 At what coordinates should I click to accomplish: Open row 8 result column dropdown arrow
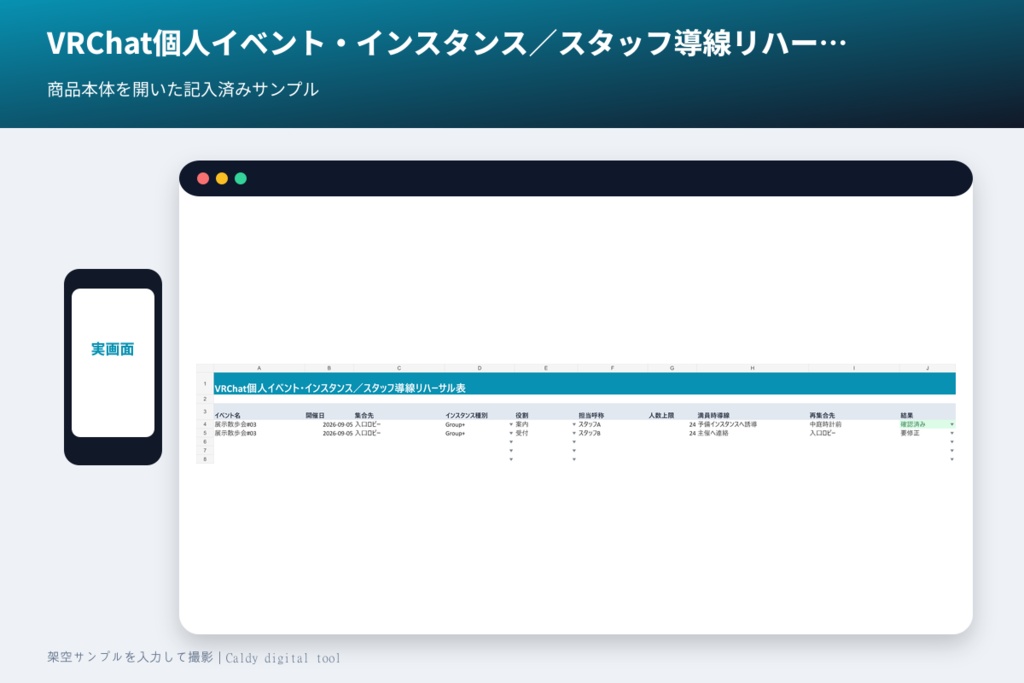(x=952, y=460)
